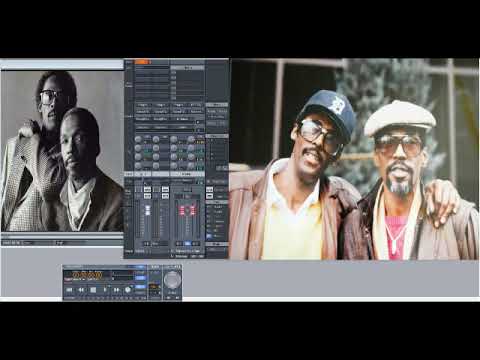Click the round jog wheel in the transport panel
The height and width of the screenshot is (360, 480).
tap(172, 280)
